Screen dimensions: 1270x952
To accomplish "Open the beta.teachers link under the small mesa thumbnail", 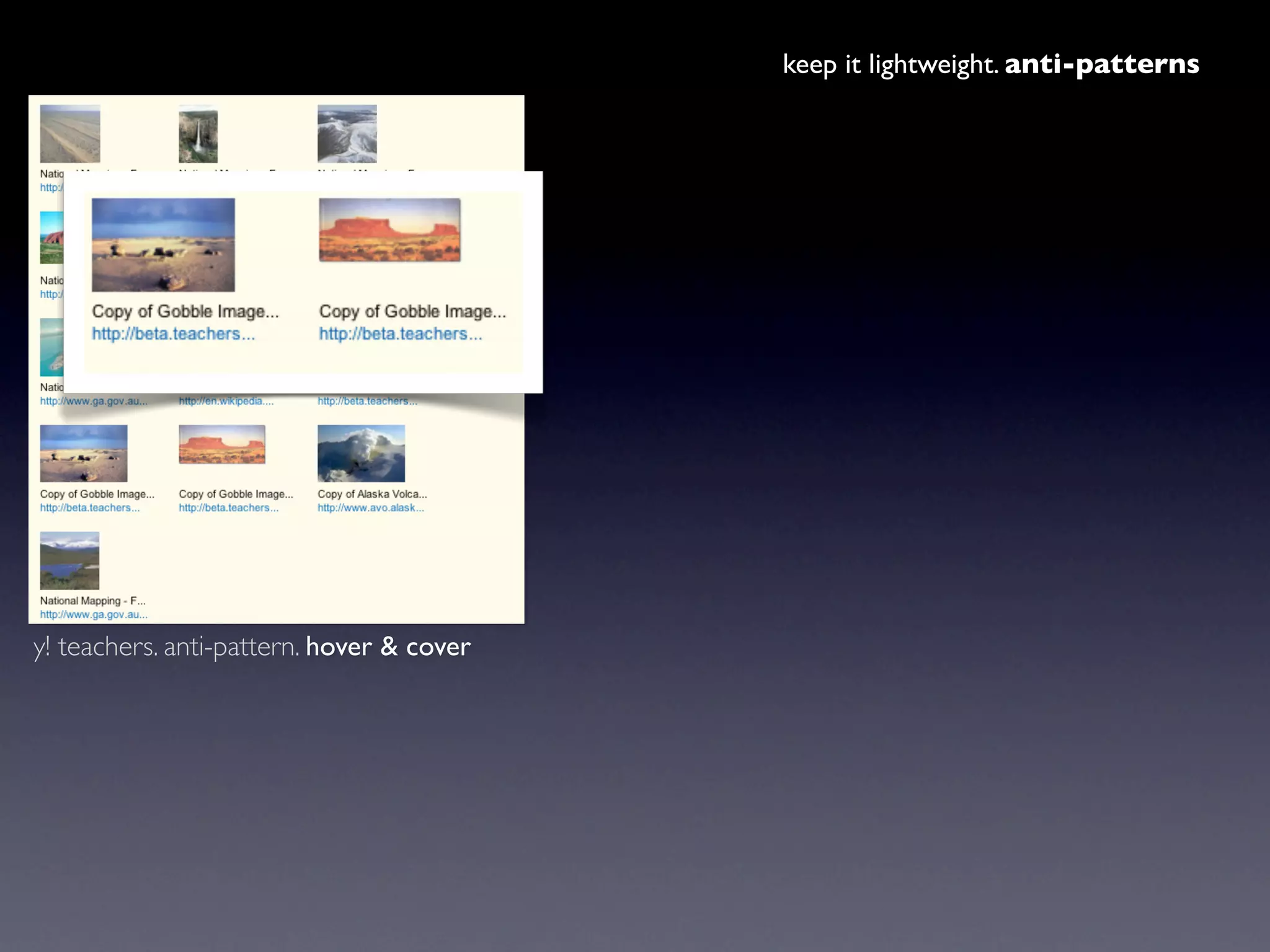I will click(229, 508).
